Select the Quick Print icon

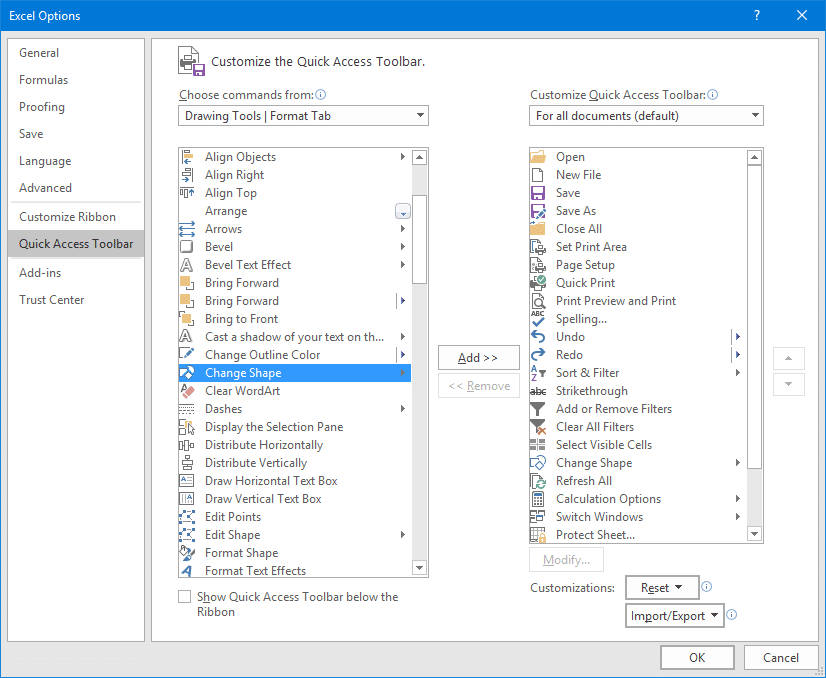click(x=538, y=283)
